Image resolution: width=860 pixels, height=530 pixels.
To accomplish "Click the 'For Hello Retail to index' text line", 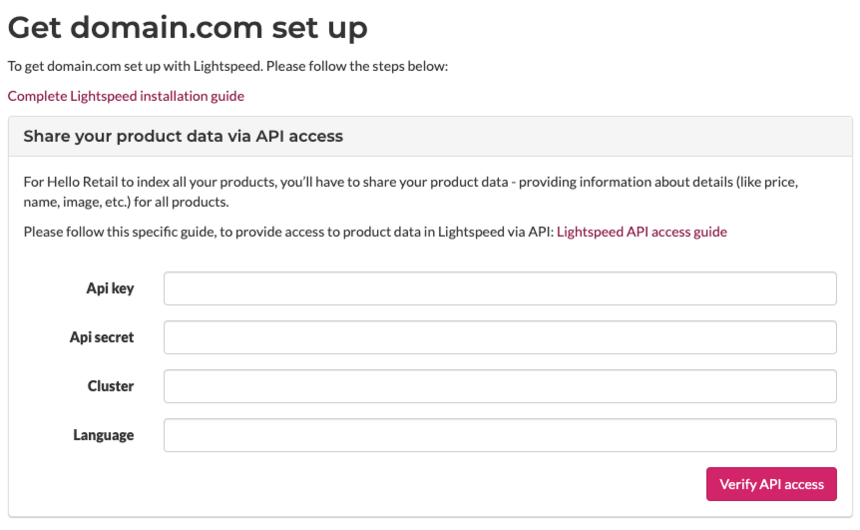I will click(x=300, y=184).
